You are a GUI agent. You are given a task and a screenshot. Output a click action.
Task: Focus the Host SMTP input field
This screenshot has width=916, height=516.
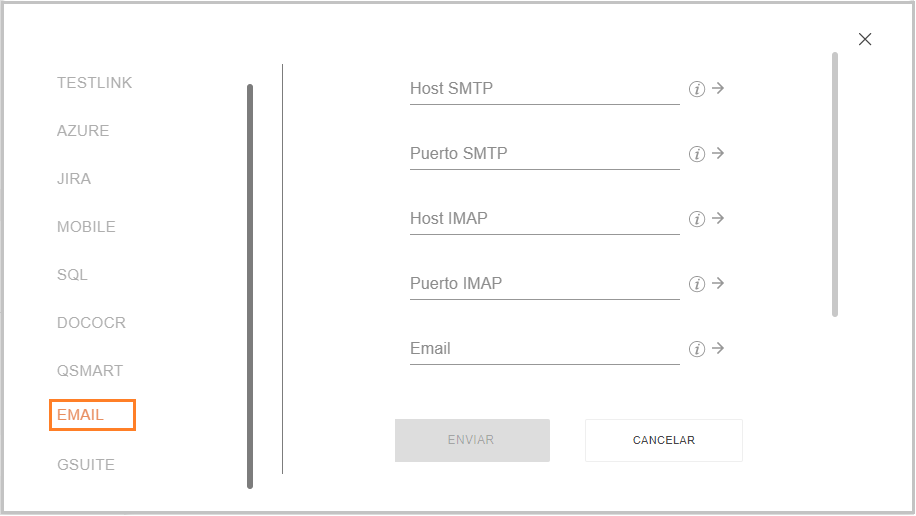coord(544,89)
